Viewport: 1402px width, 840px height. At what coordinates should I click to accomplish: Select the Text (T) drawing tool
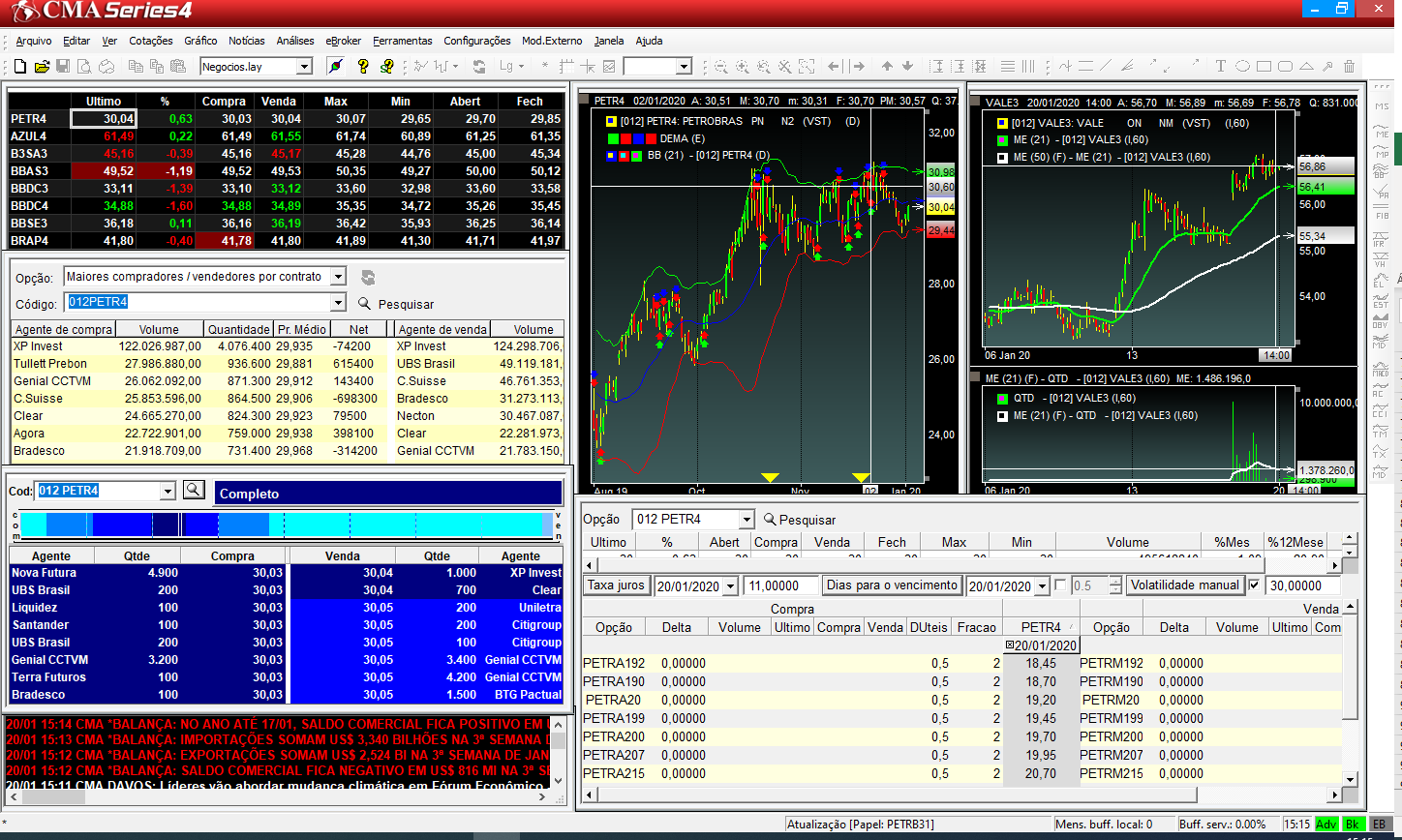click(x=1220, y=67)
